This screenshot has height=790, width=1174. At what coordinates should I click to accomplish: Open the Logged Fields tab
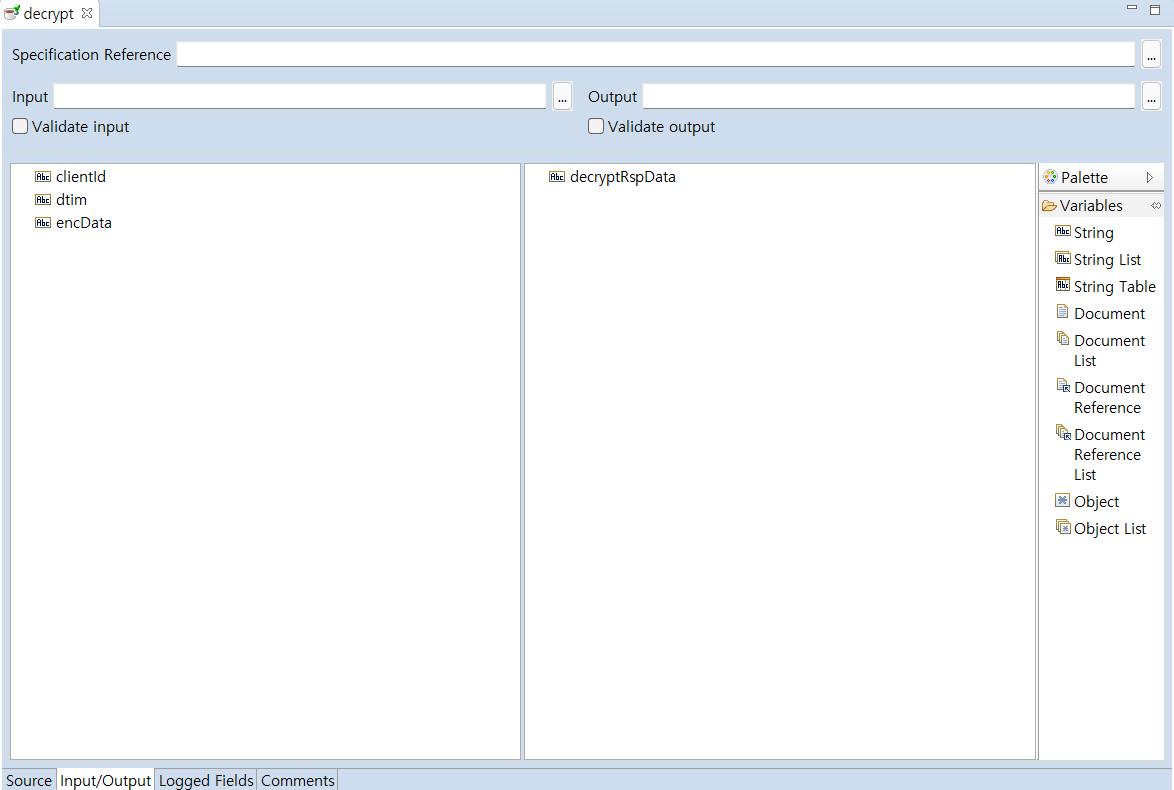tap(206, 780)
